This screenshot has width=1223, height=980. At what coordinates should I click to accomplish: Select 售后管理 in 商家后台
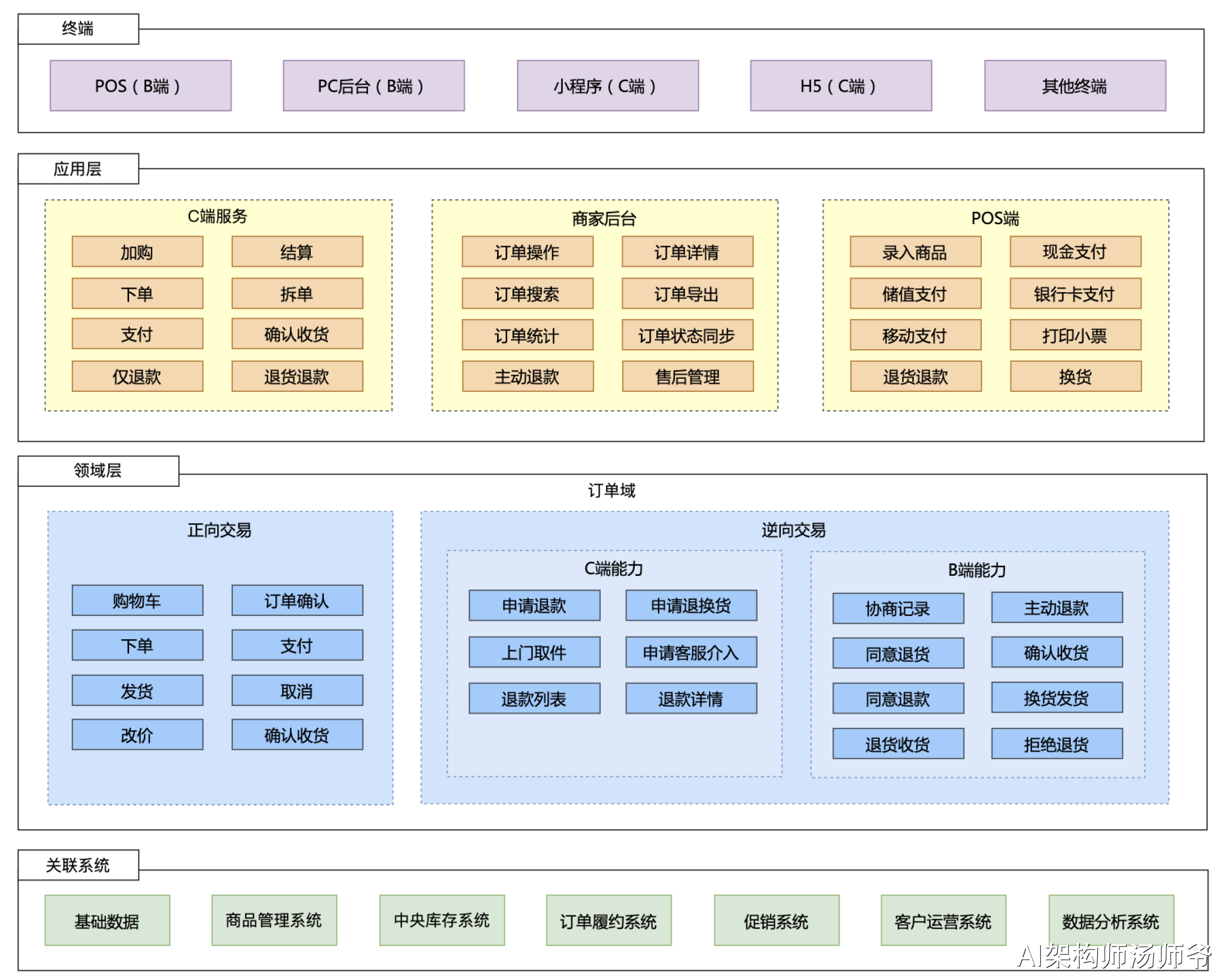pyautogui.click(x=687, y=376)
